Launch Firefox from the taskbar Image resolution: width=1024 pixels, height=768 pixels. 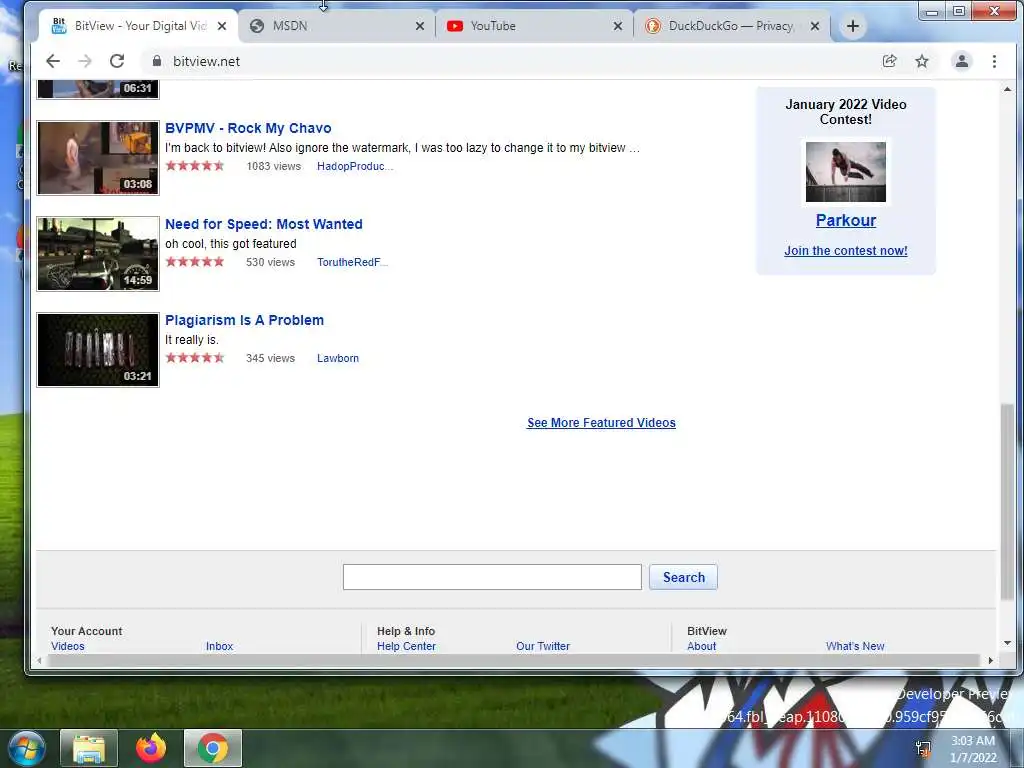[151, 748]
